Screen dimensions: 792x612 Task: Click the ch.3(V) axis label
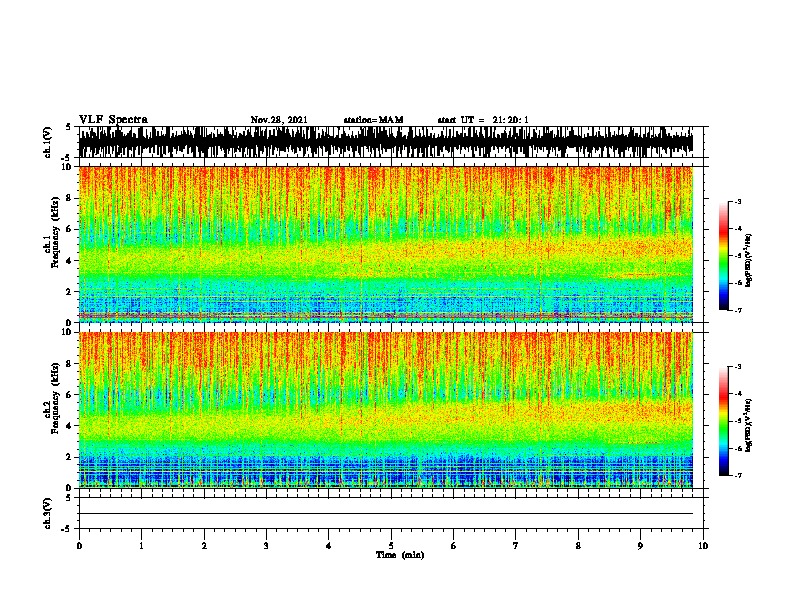(48, 513)
